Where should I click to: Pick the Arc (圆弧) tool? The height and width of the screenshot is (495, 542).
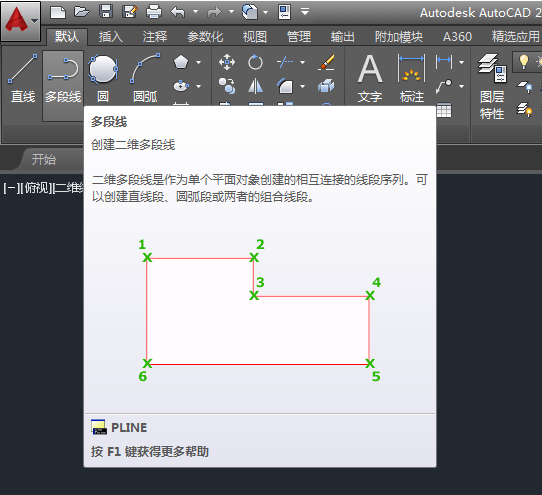[x=145, y=79]
